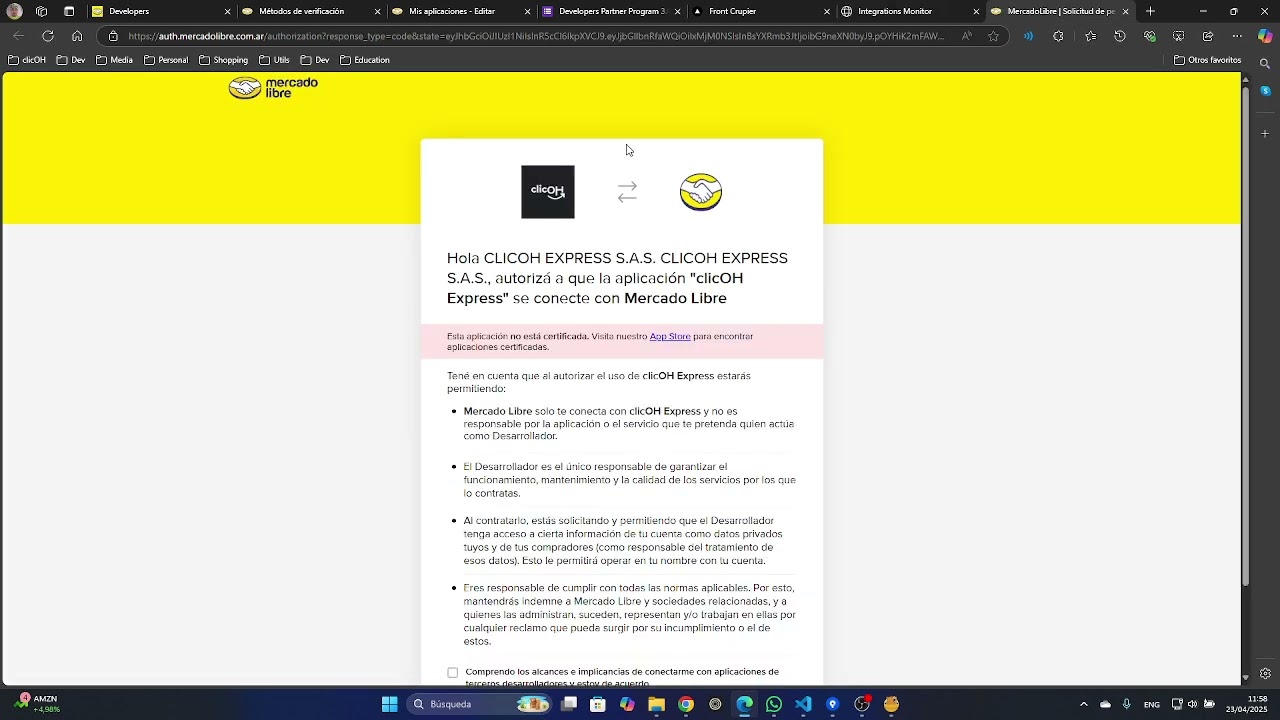1280x720 pixels.
Task: View site information lock icon
Action: click(113, 36)
